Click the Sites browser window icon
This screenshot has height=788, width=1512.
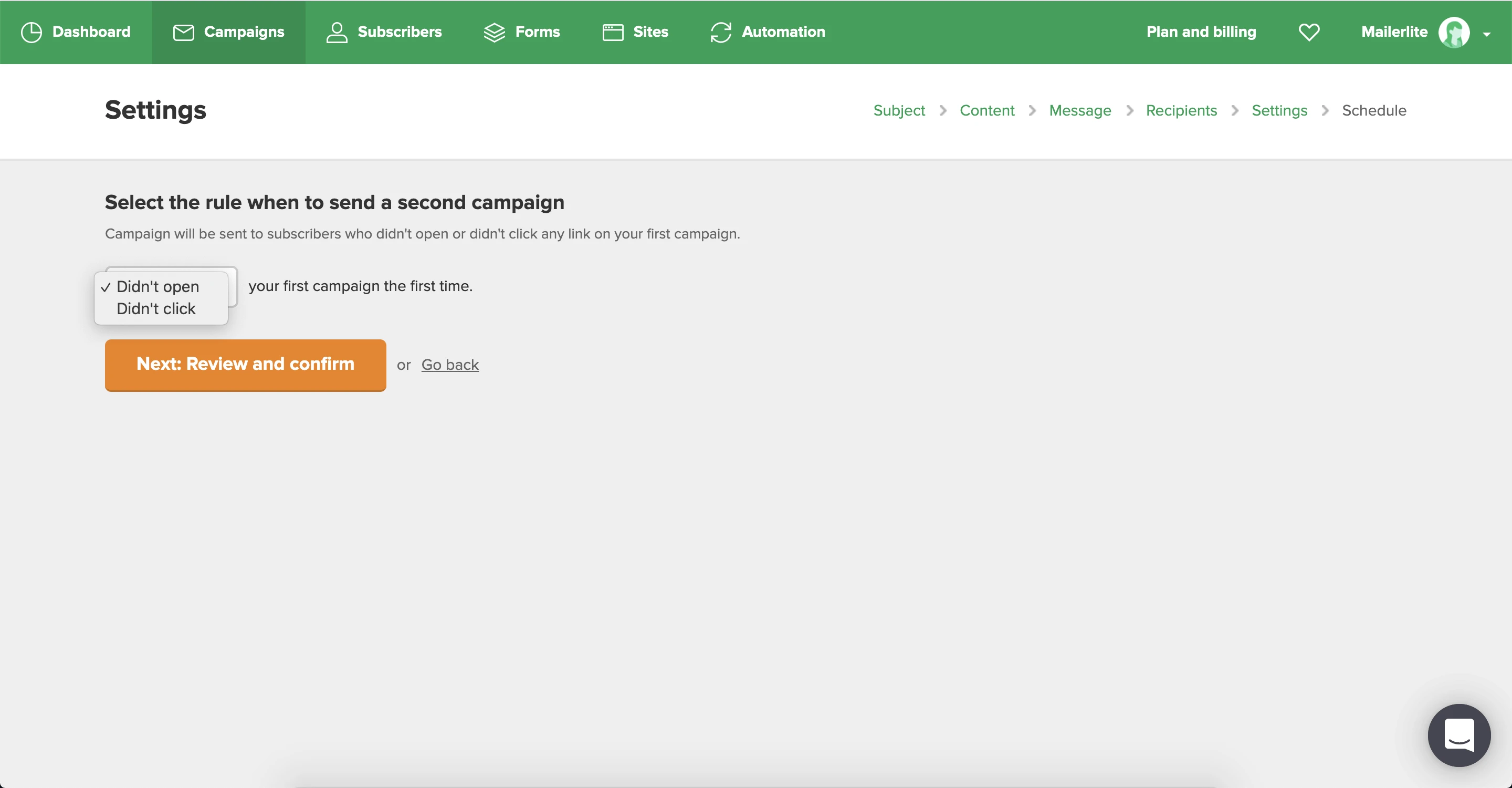pos(613,32)
